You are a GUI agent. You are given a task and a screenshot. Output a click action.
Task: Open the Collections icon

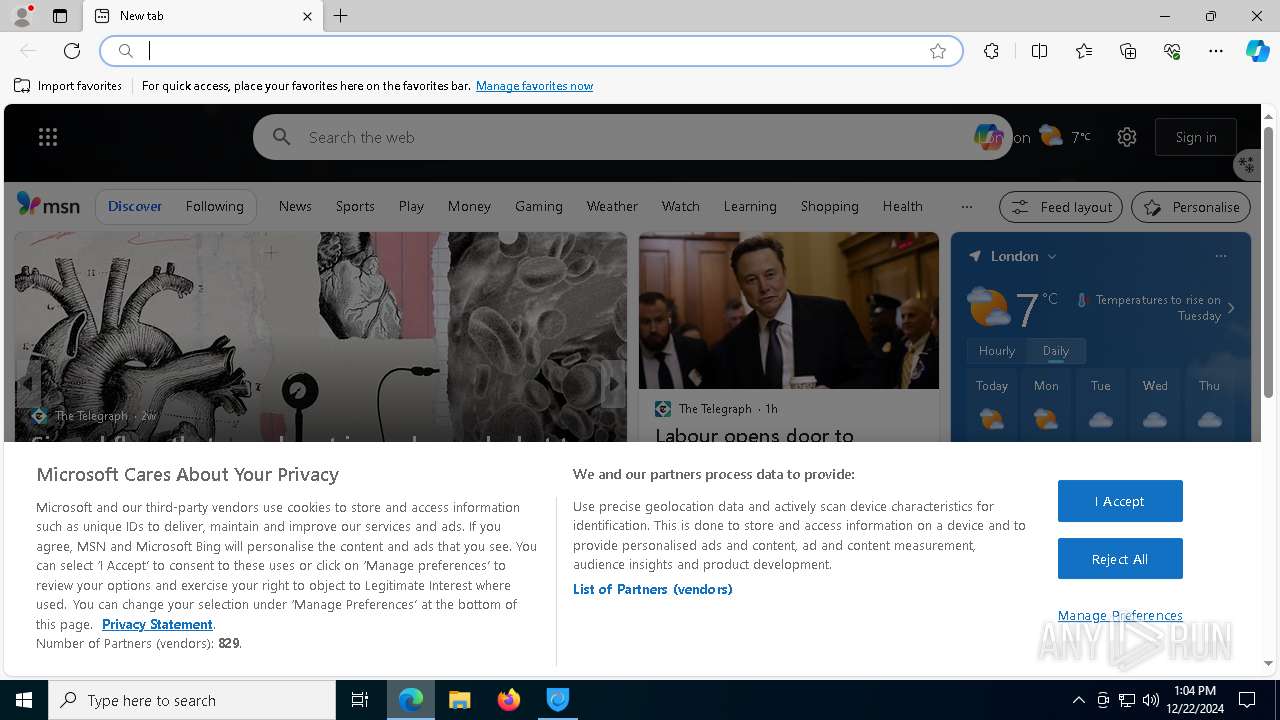[1128, 51]
